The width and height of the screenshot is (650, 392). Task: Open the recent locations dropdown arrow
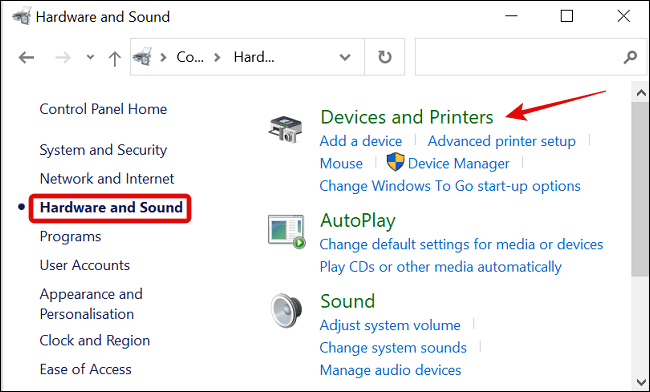pyautogui.click(x=90, y=57)
